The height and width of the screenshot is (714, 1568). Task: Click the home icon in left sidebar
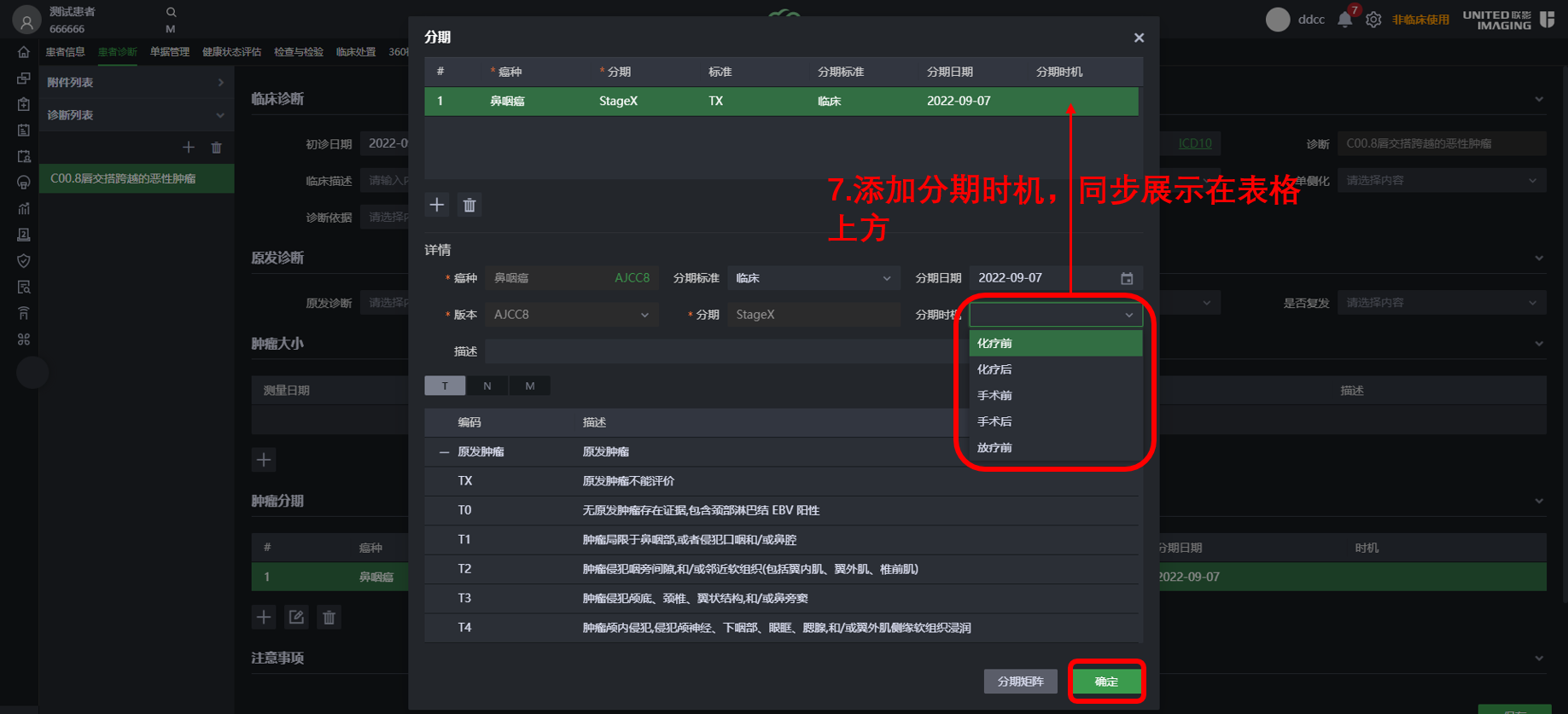[x=24, y=52]
